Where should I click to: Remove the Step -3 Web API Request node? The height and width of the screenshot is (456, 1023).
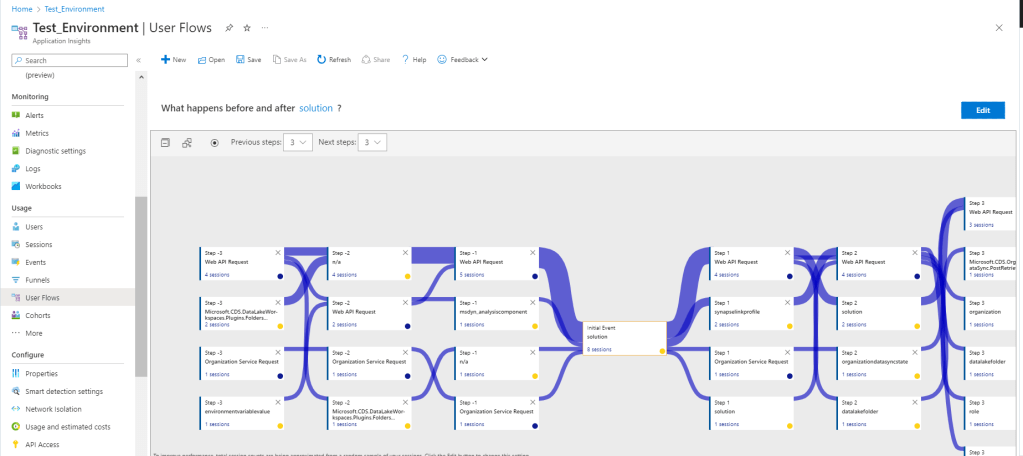(278, 252)
